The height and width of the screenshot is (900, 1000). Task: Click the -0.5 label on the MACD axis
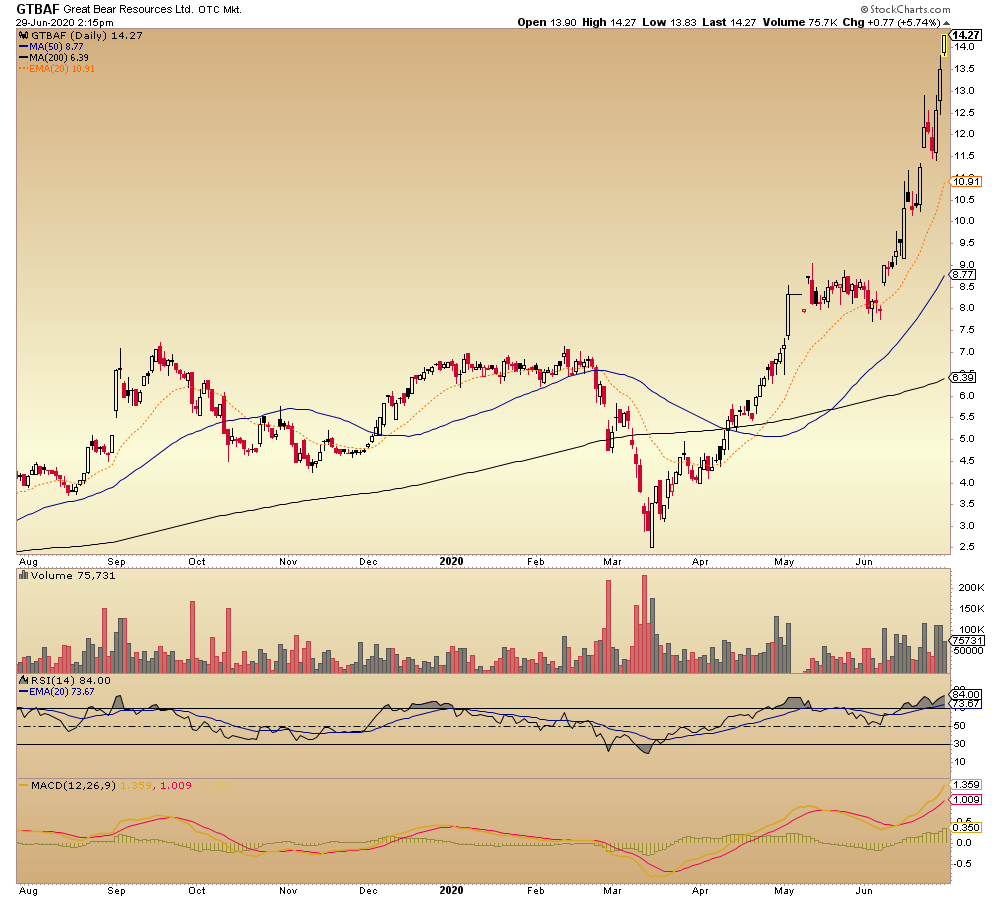(x=963, y=864)
